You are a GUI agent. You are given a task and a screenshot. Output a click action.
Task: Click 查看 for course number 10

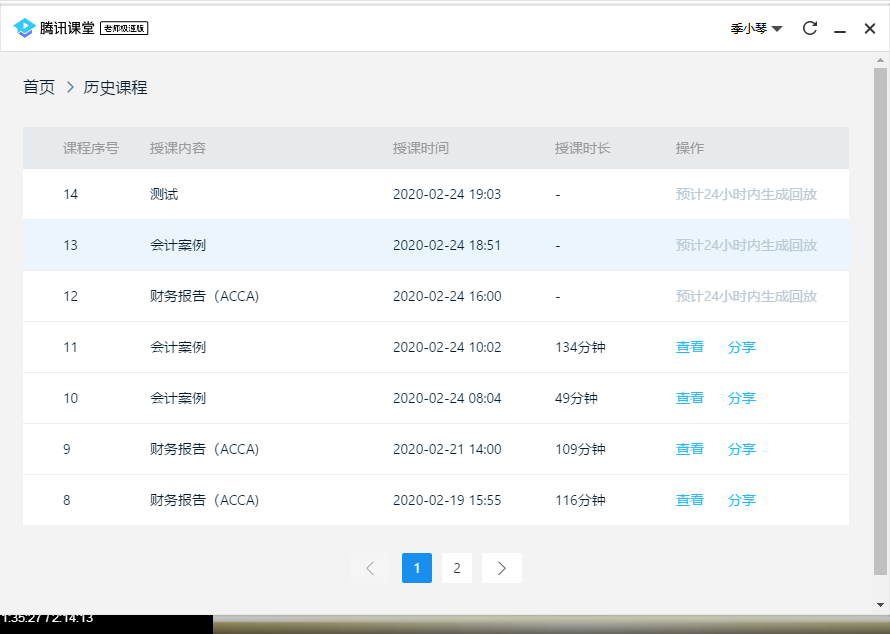pos(689,398)
